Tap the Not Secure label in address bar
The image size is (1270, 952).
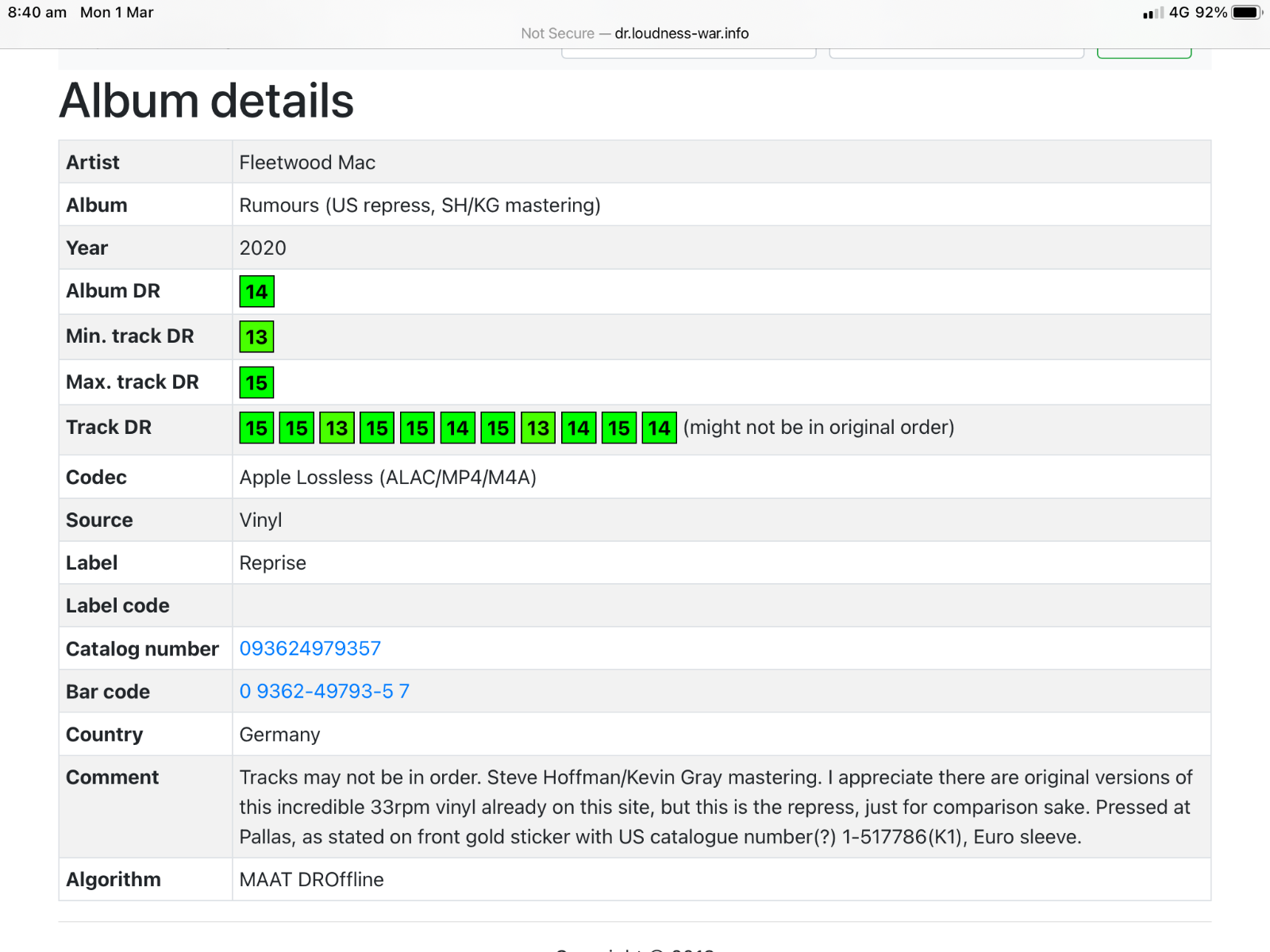click(x=557, y=33)
